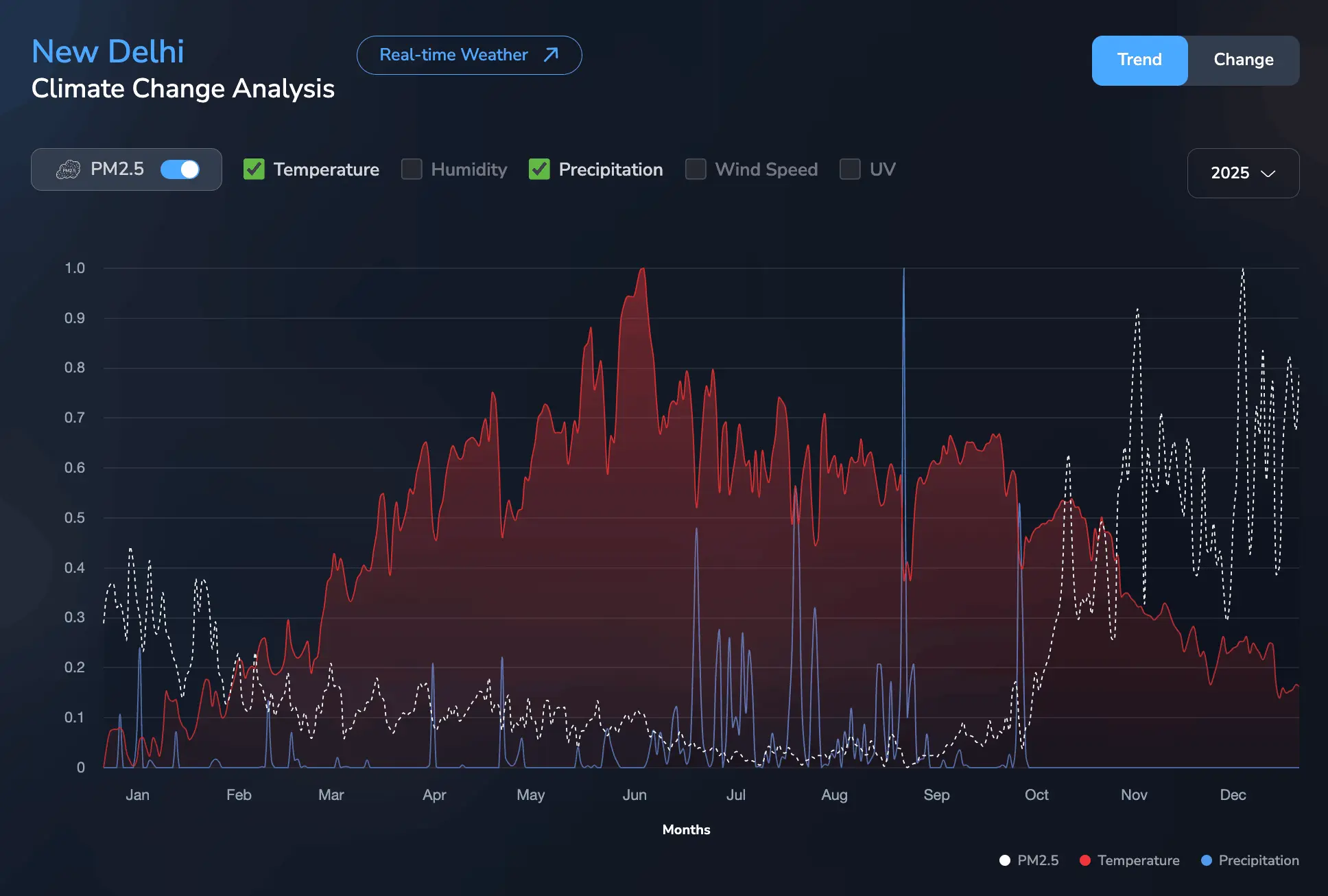The height and width of the screenshot is (896, 1328).
Task: Click the year dropdown chevron arrow
Action: tap(1268, 174)
